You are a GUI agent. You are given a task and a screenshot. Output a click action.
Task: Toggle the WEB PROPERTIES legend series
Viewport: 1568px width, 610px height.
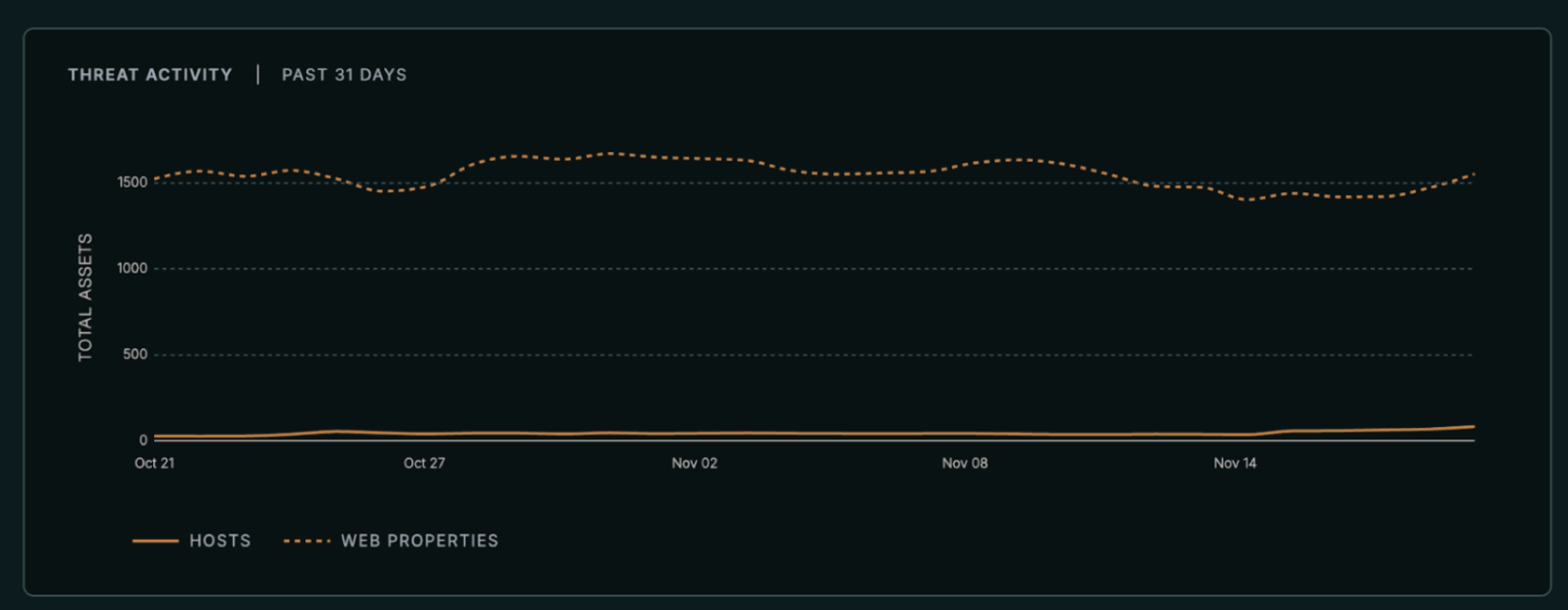(x=419, y=541)
